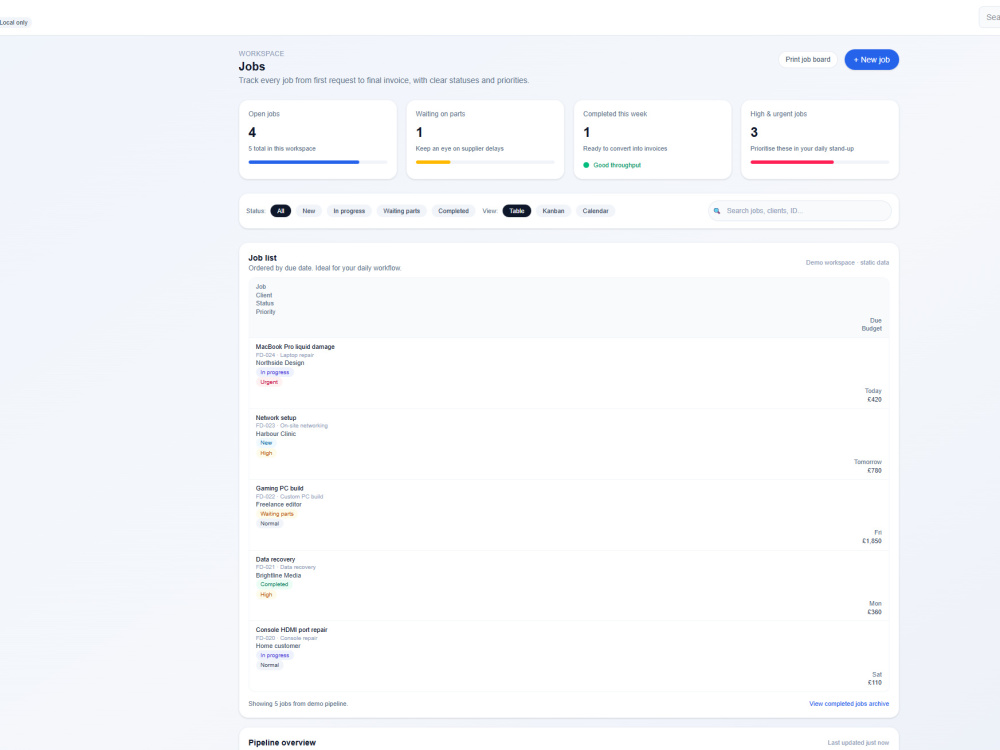The height and width of the screenshot is (750, 1000).
Task: Filter status by In progress
Action: [x=349, y=211]
